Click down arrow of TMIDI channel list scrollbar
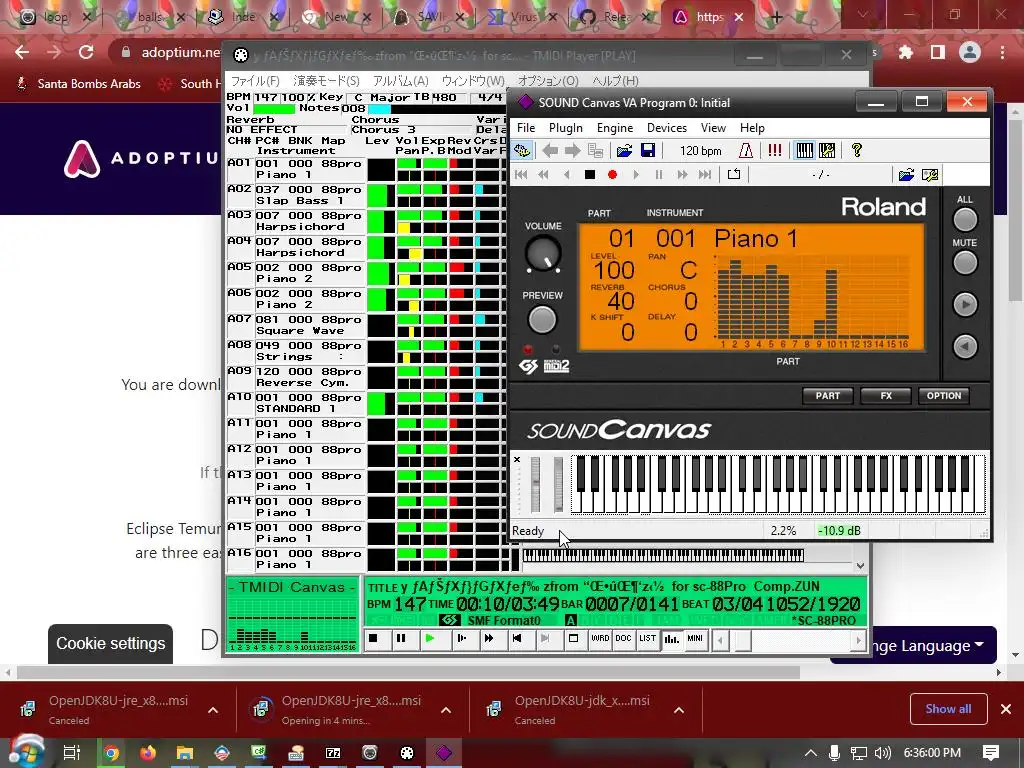The height and width of the screenshot is (768, 1024). tap(861, 566)
